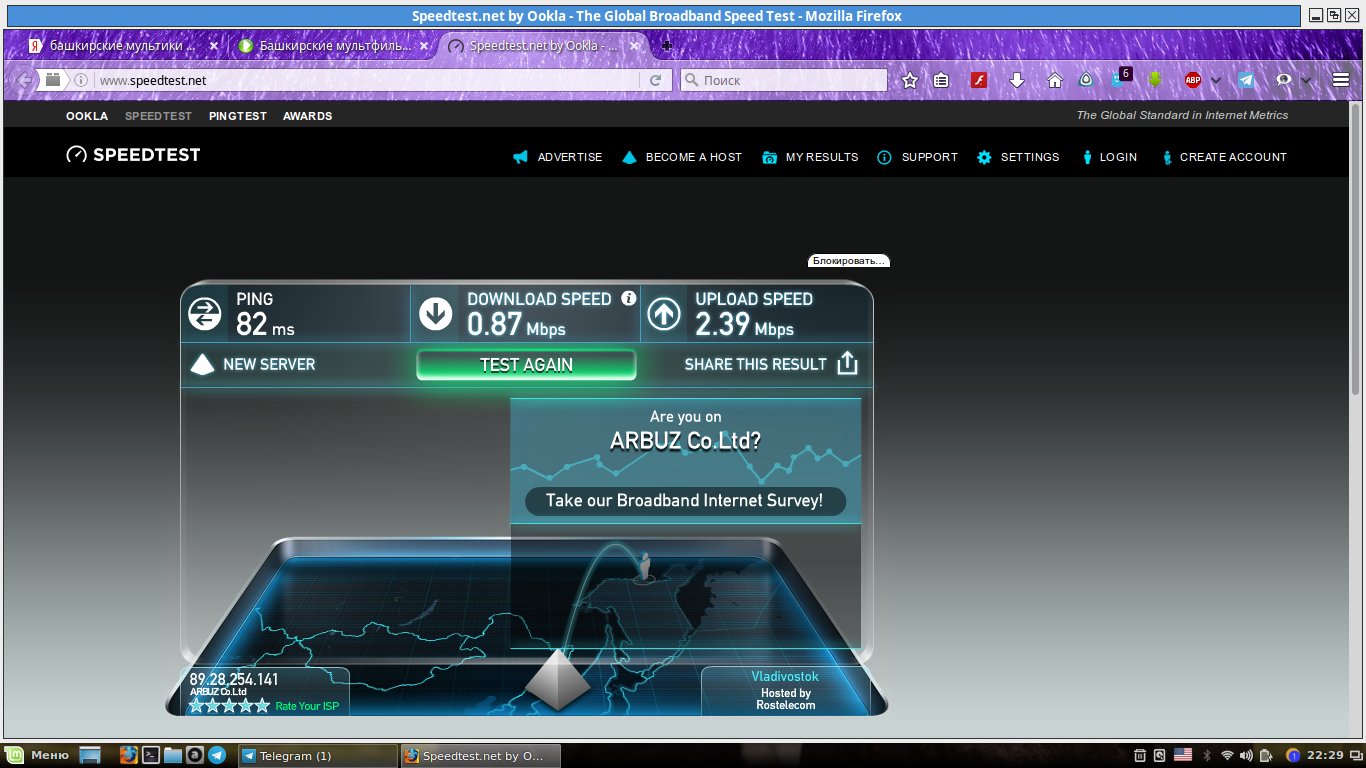Click the download speed info icon
Viewport: 1366px width, 768px height.
point(628,298)
